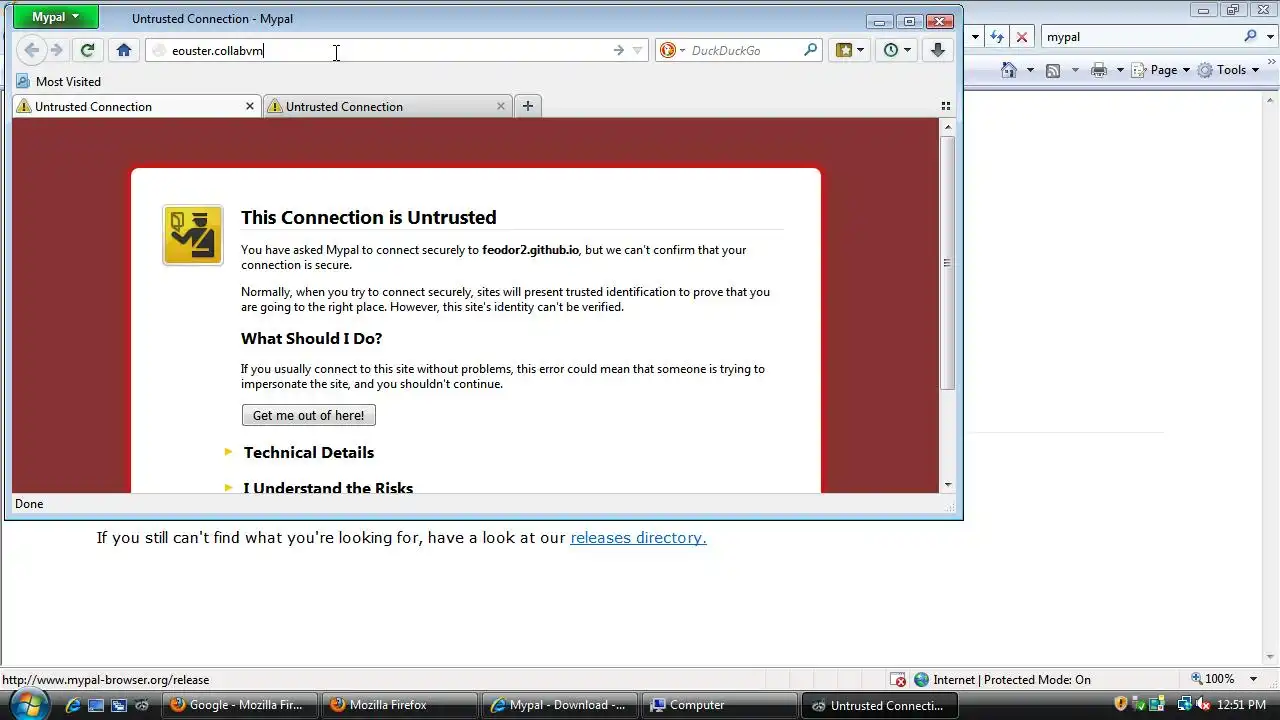This screenshot has width=1280, height=720.
Task: Switch to Google - Mozilla Firefox taskbar button
Action: pyautogui.click(x=240, y=705)
